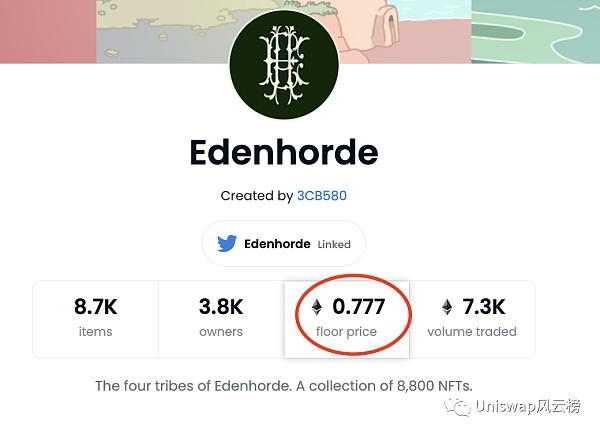Select the 8.7K items count
The width and height of the screenshot is (600, 434).
pos(95,307)
